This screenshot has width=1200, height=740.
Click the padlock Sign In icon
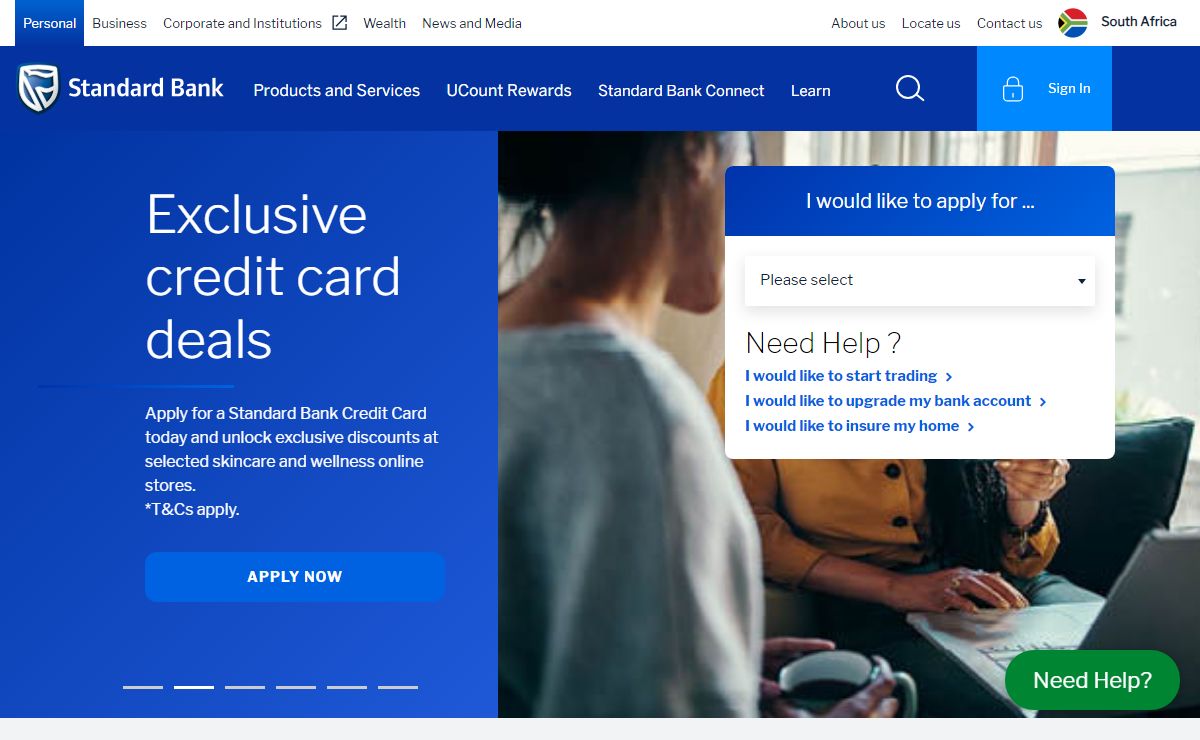[x=1013, y=89]
